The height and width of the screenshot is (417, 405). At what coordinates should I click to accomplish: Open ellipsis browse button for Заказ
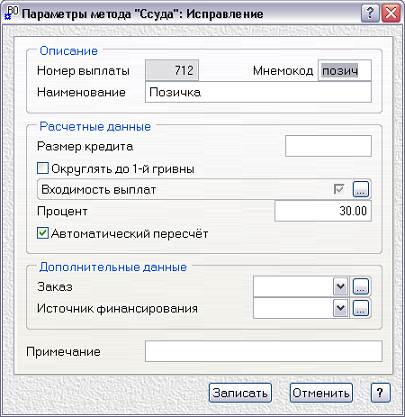click(x=361, y=286)
